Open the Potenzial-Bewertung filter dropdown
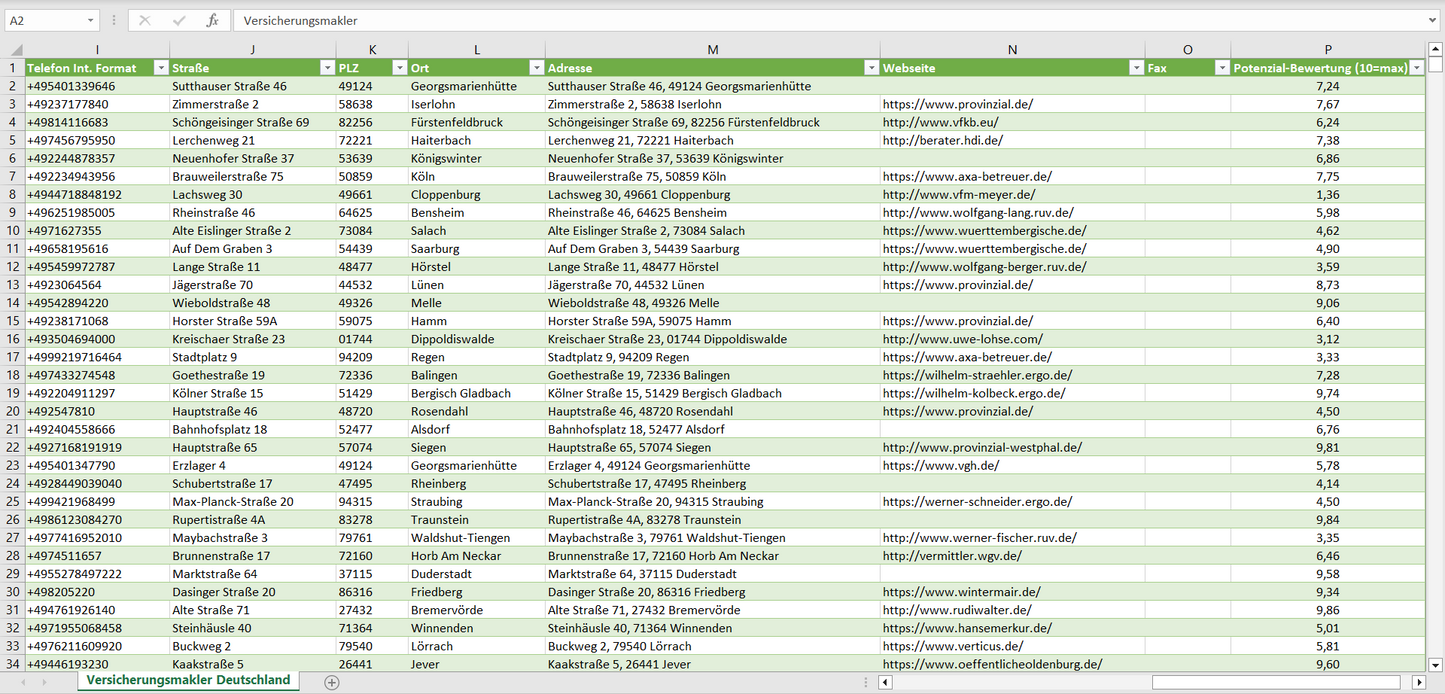Screen dimensions: 1445x694 (x=1416, y=68)
